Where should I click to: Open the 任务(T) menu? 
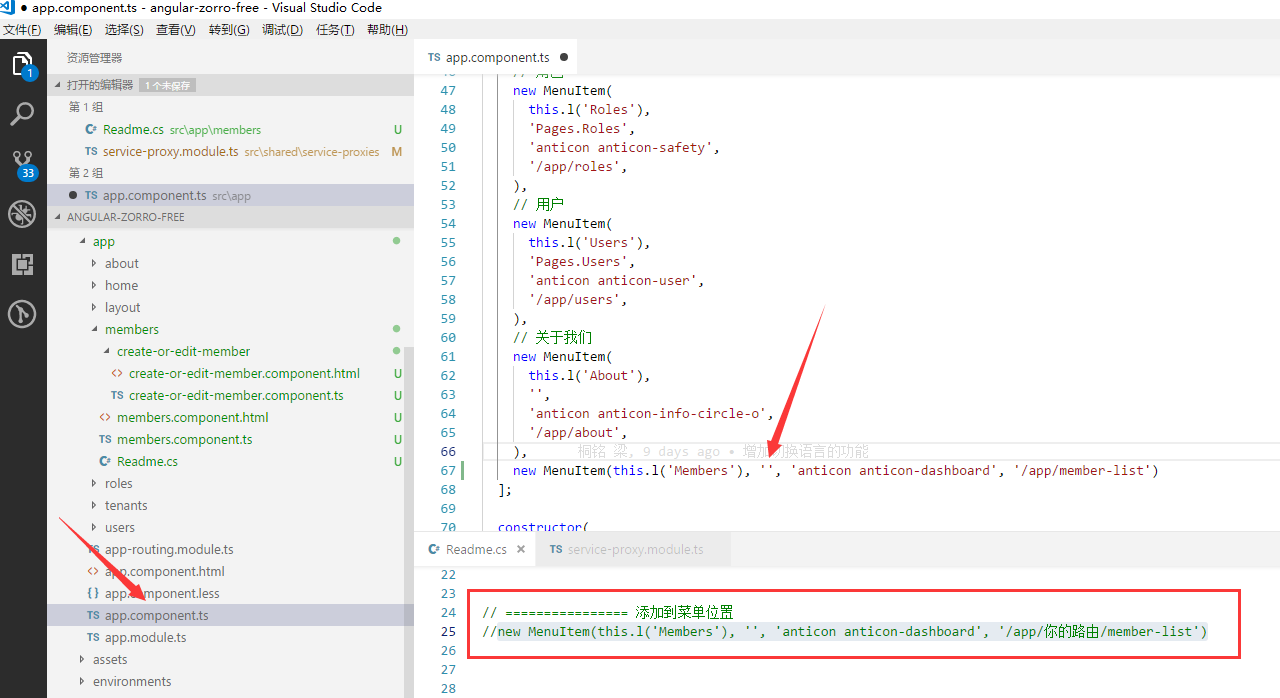(335, 30)
